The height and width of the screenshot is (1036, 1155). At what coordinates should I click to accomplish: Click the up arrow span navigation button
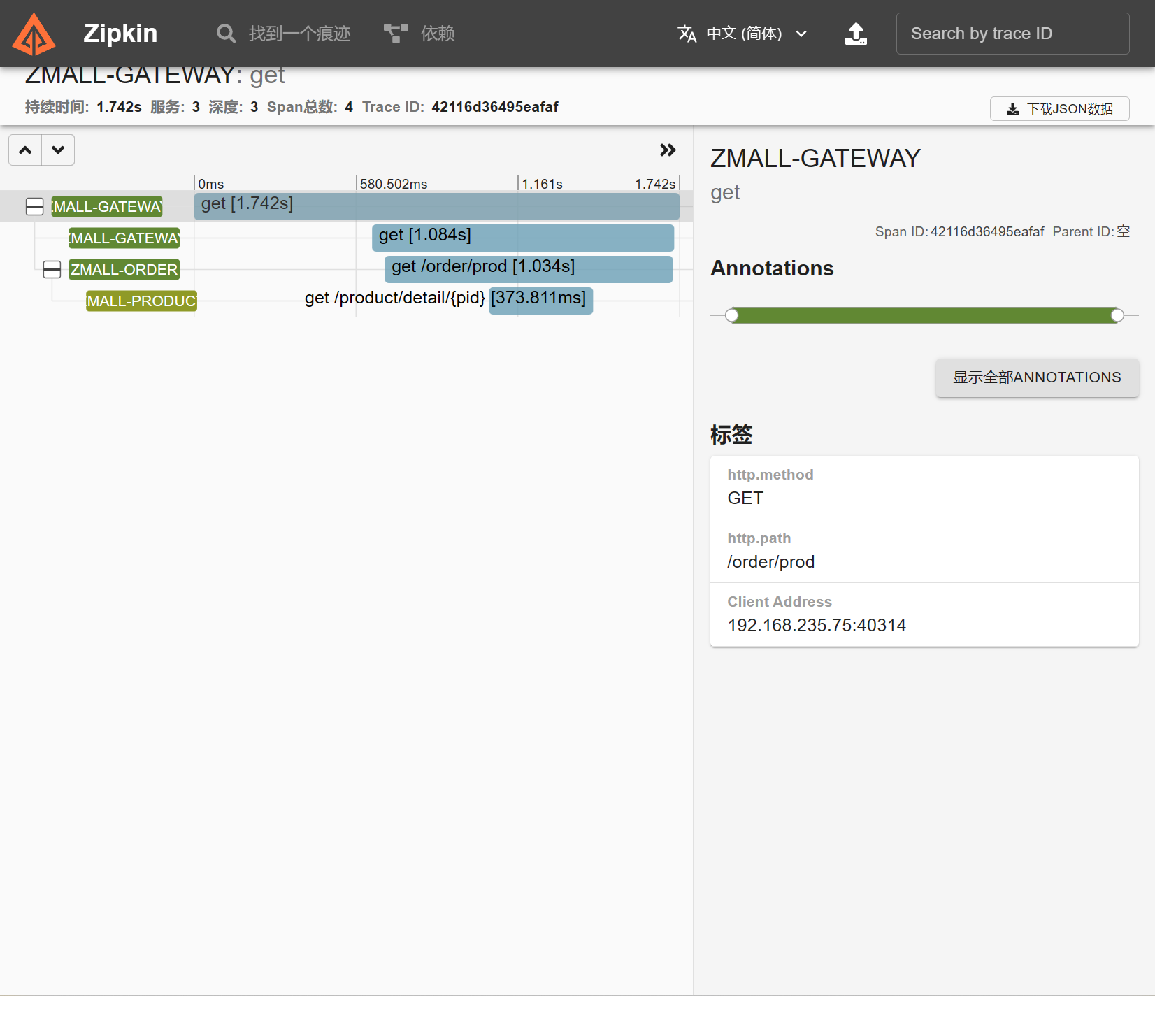coord(25,150)
